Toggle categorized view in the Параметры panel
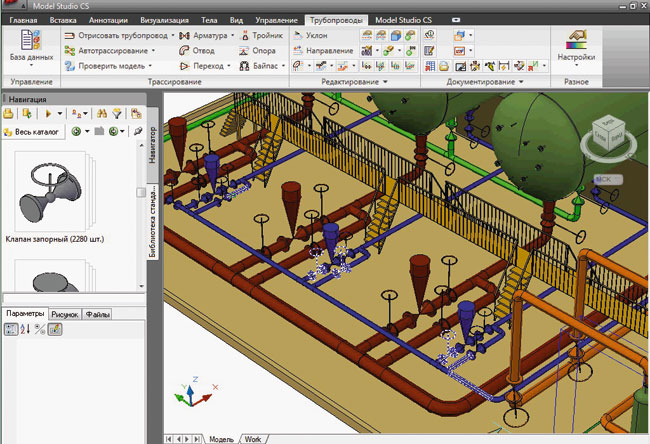This screenshot has width=650, height=444. point(11,330)
